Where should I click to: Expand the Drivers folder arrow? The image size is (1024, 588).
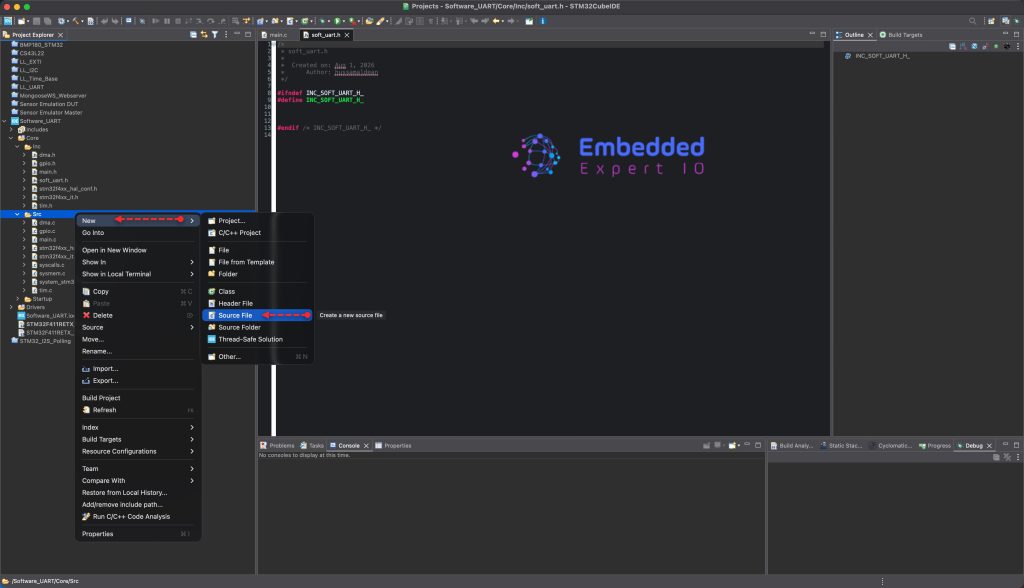click(x=11, y=307)
